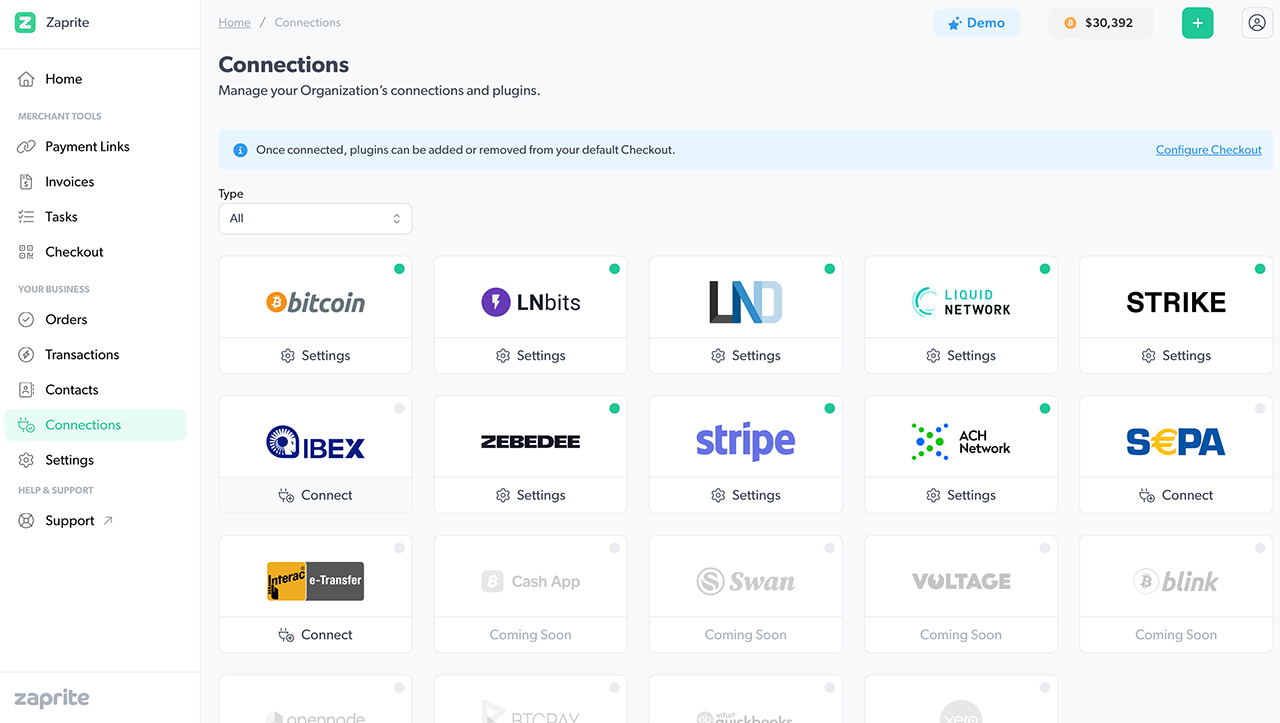Click the Cash App card logo
Screen dimensions: 1280x723
(530, 581)
